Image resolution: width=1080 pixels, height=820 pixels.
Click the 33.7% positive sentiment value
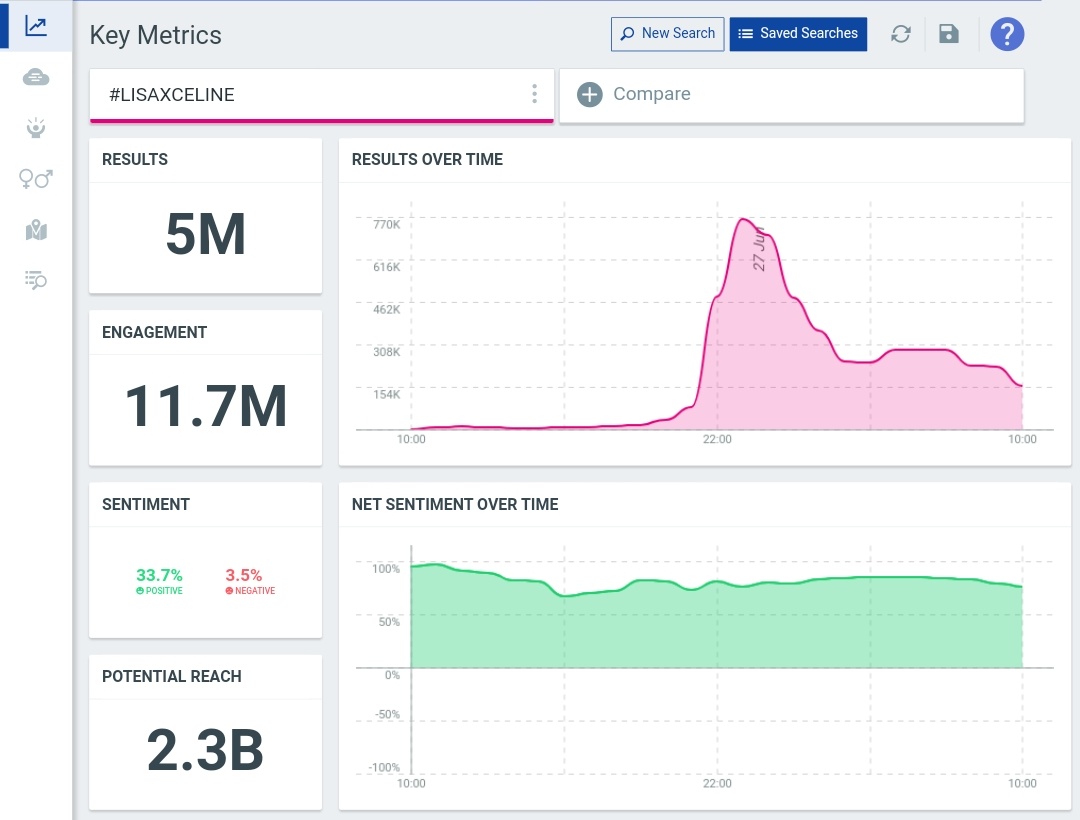(159, 575)
